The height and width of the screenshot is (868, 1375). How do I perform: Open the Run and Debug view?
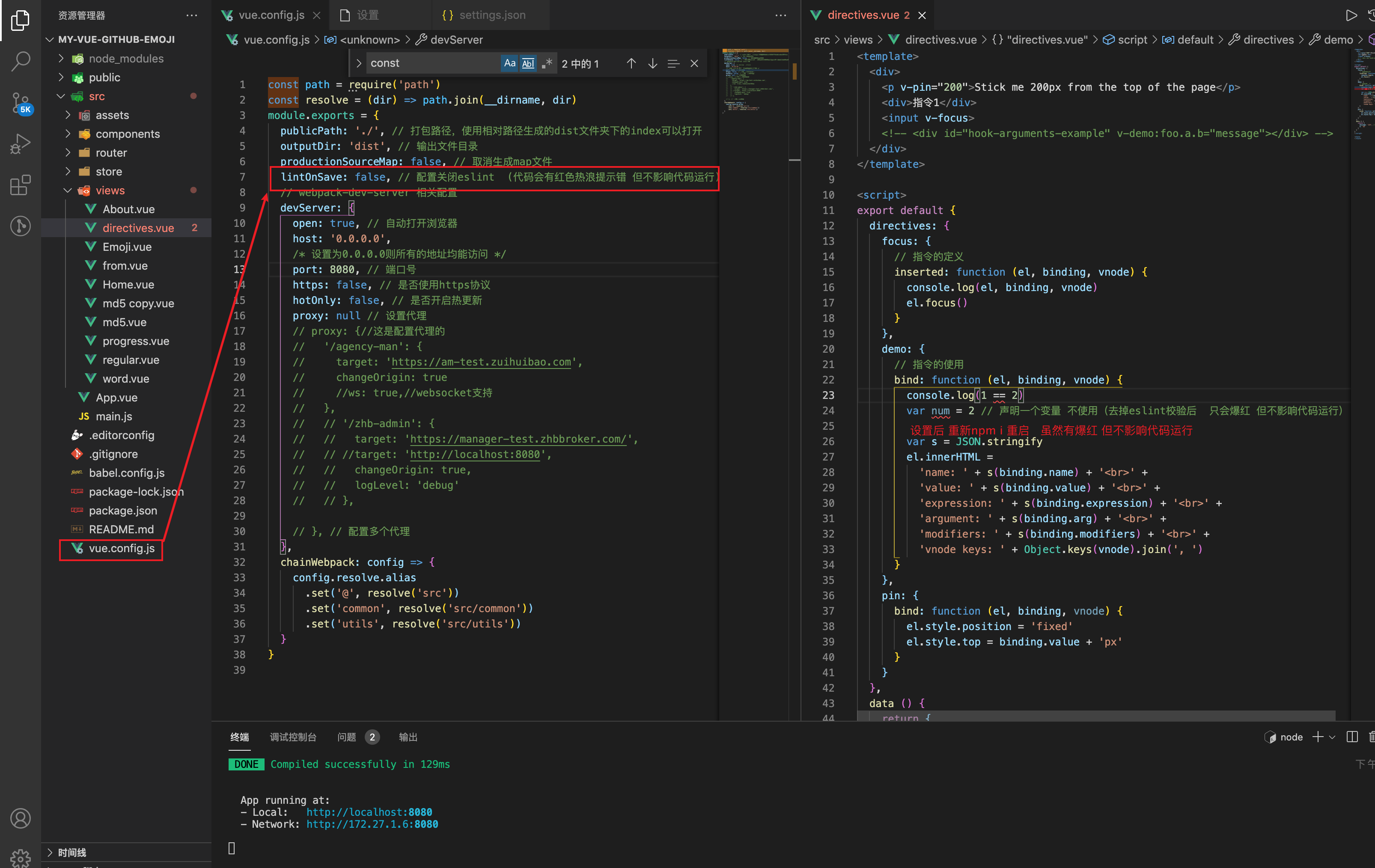pyautogui.click(x=21, y=143)
